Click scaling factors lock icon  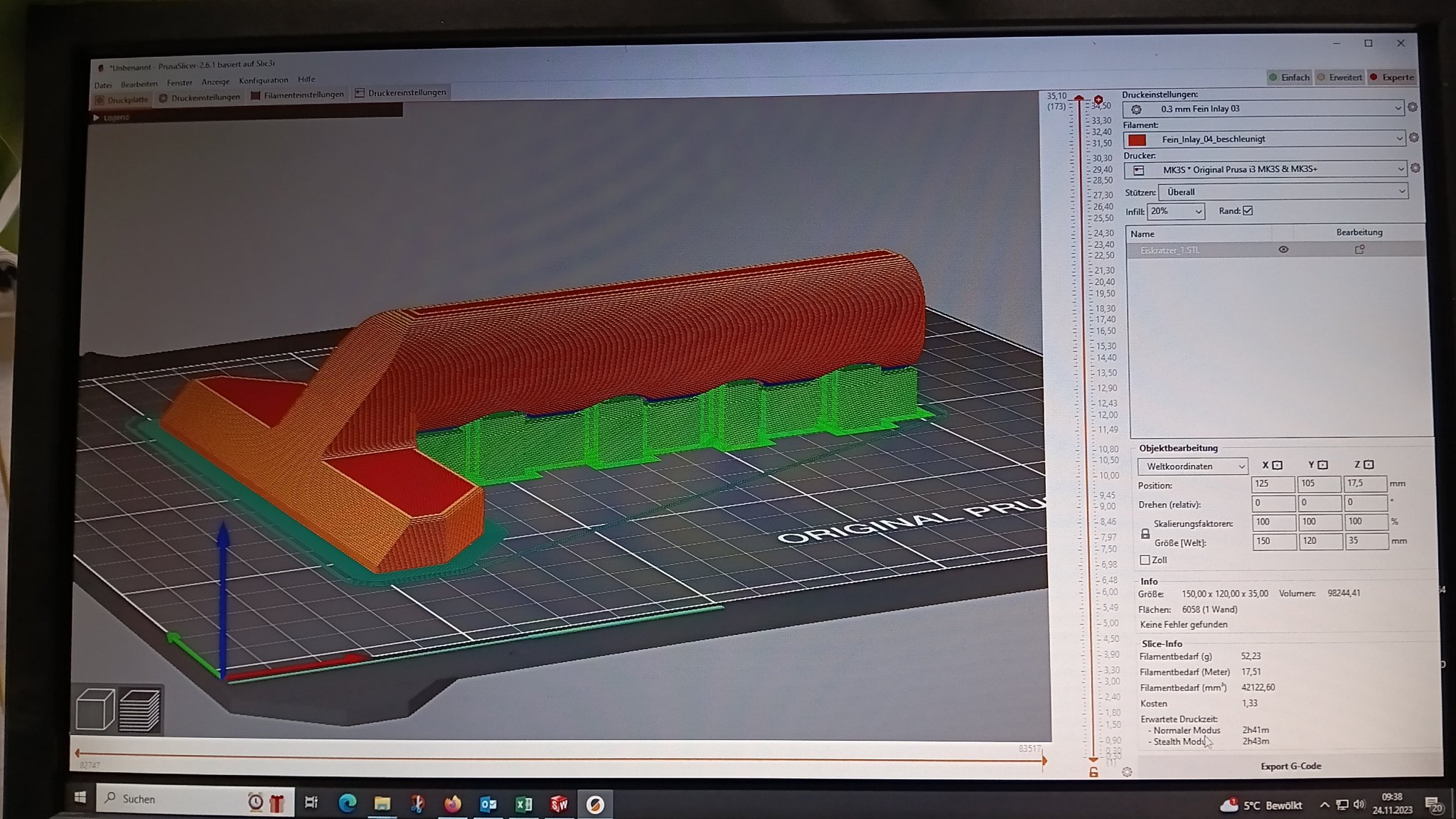(1145, 533)
